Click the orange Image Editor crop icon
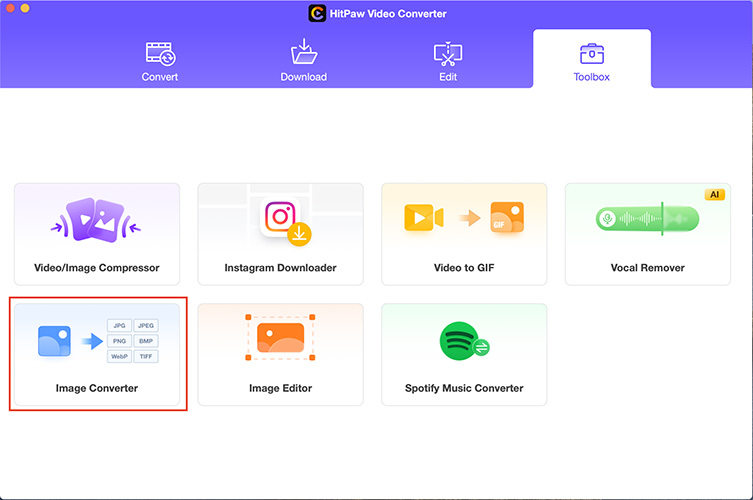The width and height of the screenshot is (753, 500). click(x=280, y=338)
